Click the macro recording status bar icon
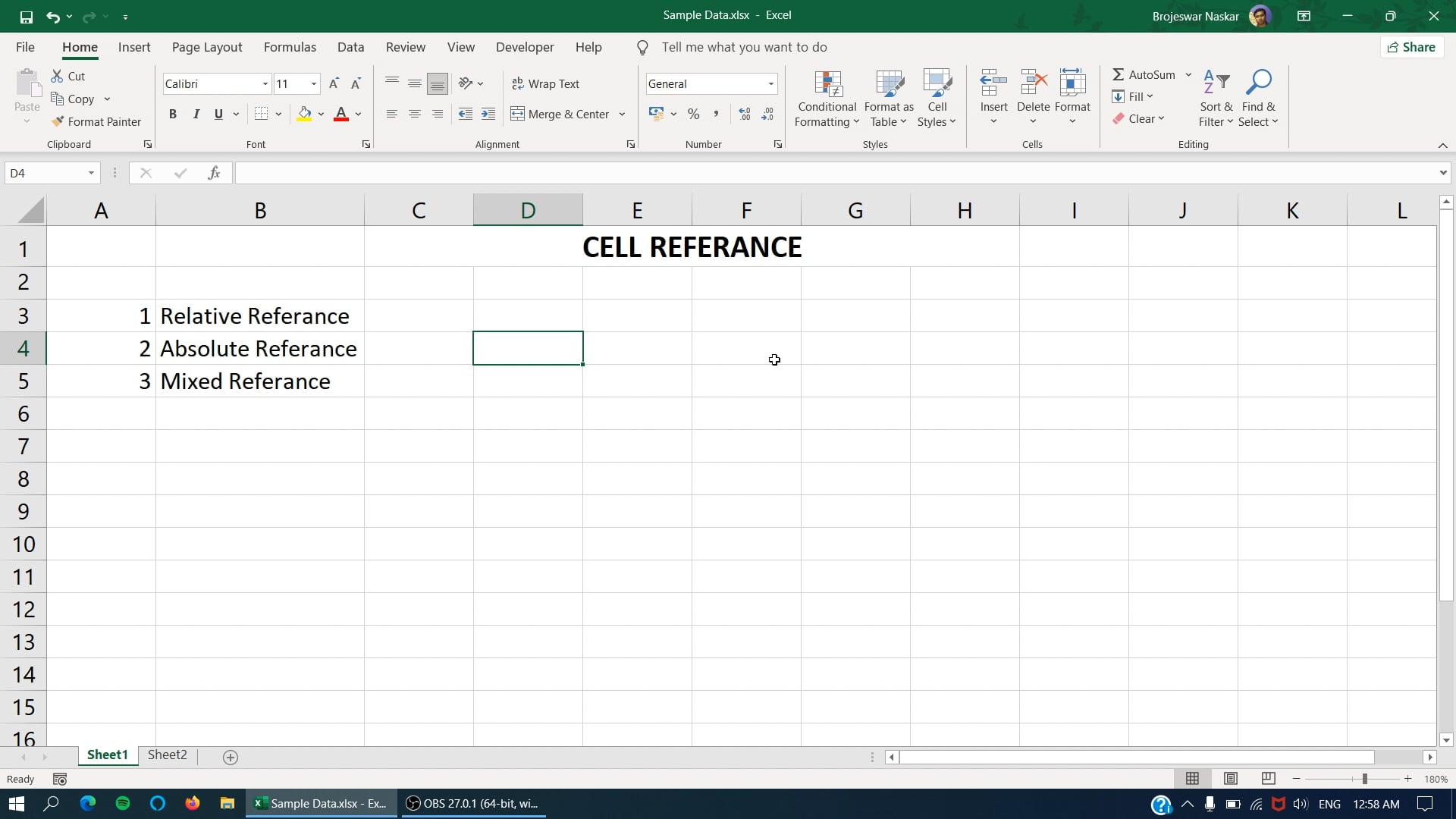This screenshot has height=819, width=1456. pos(60,779)
